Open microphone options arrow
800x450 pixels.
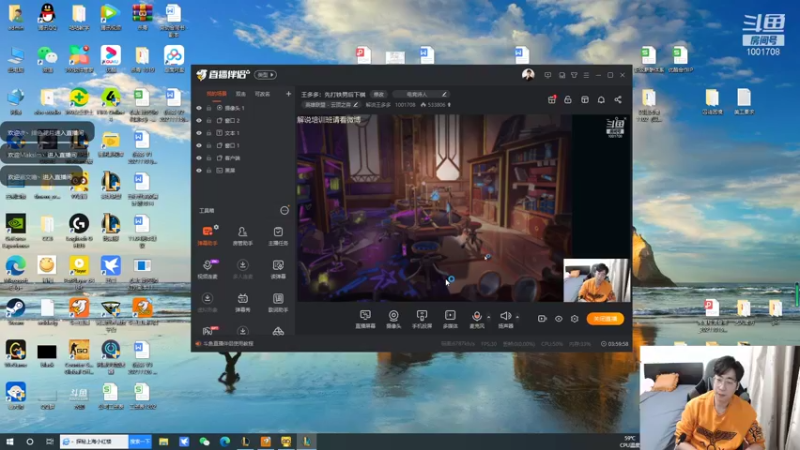pyautogui.click(x=489, y=317)
